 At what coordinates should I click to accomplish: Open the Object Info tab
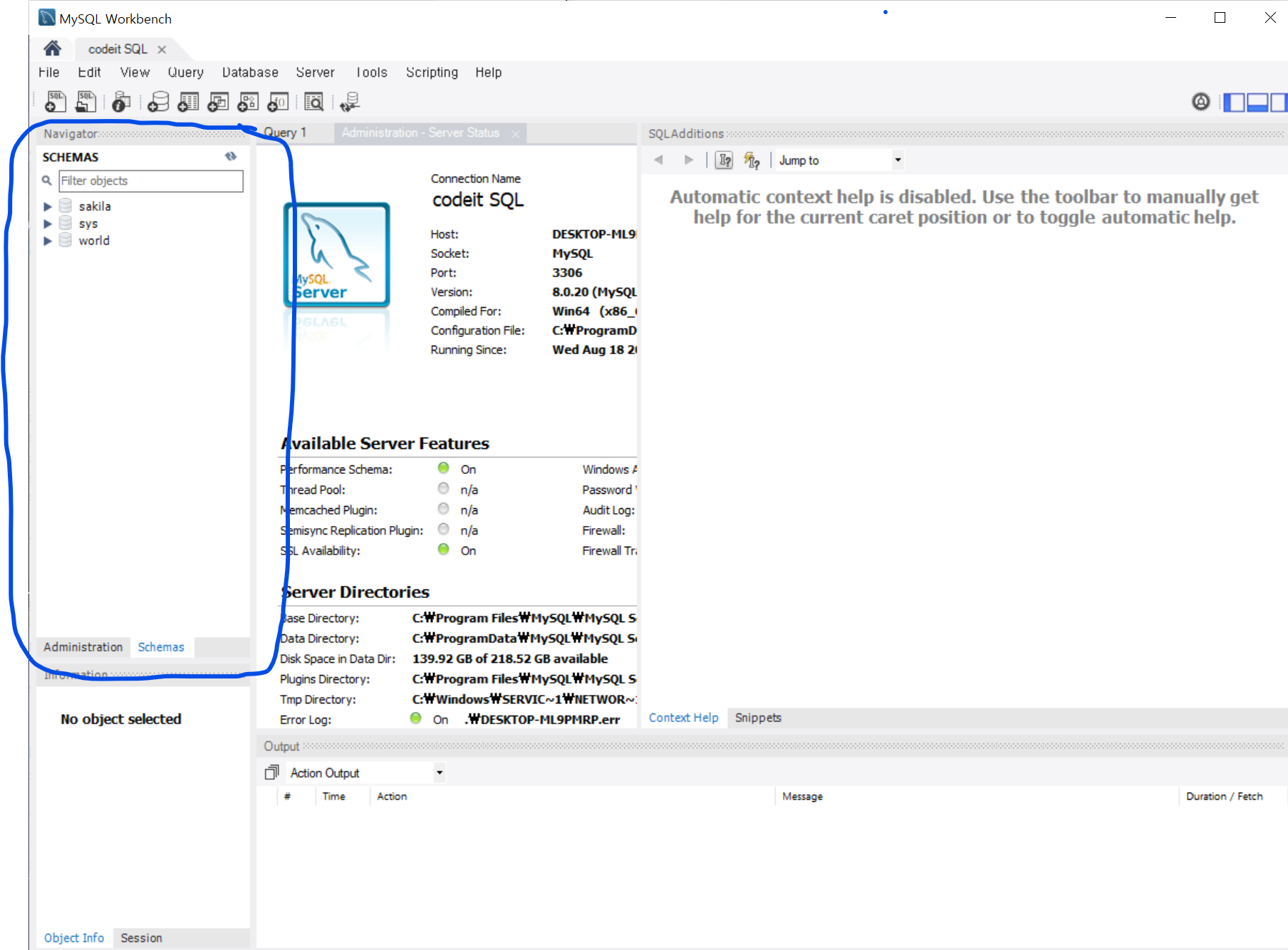74,938
